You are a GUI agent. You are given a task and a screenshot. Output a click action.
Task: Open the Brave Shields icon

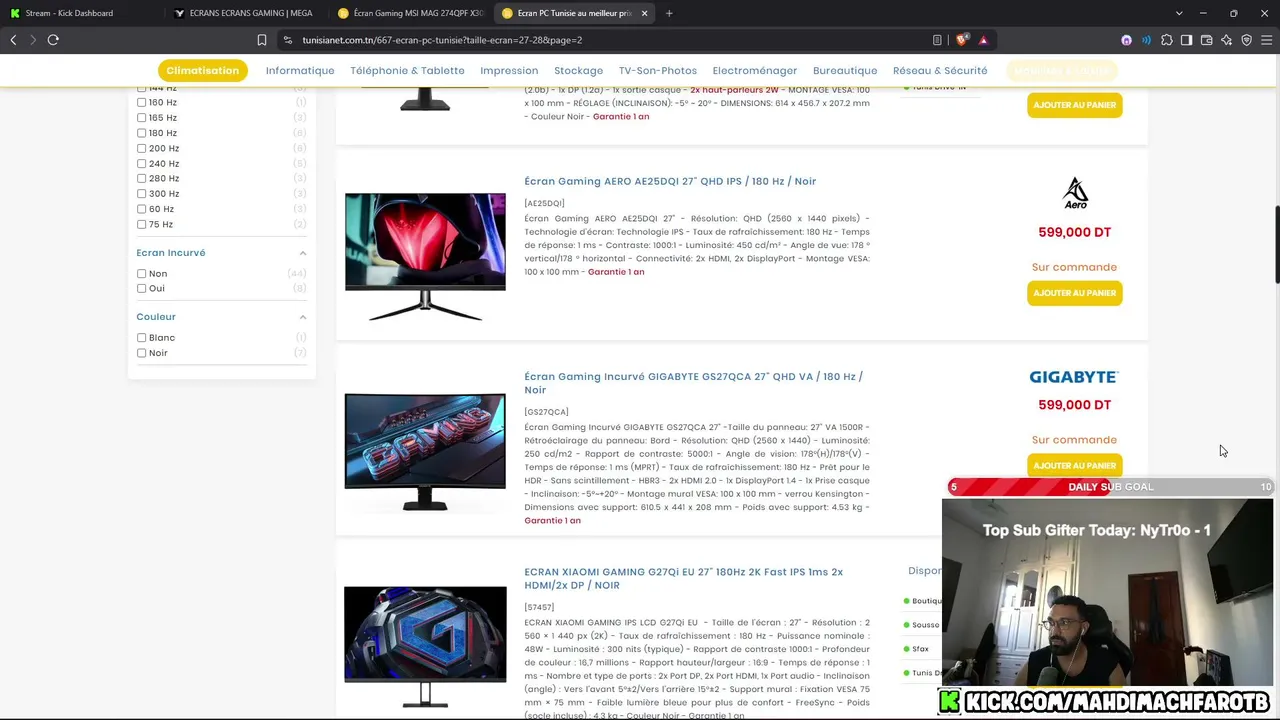(962, 40)
